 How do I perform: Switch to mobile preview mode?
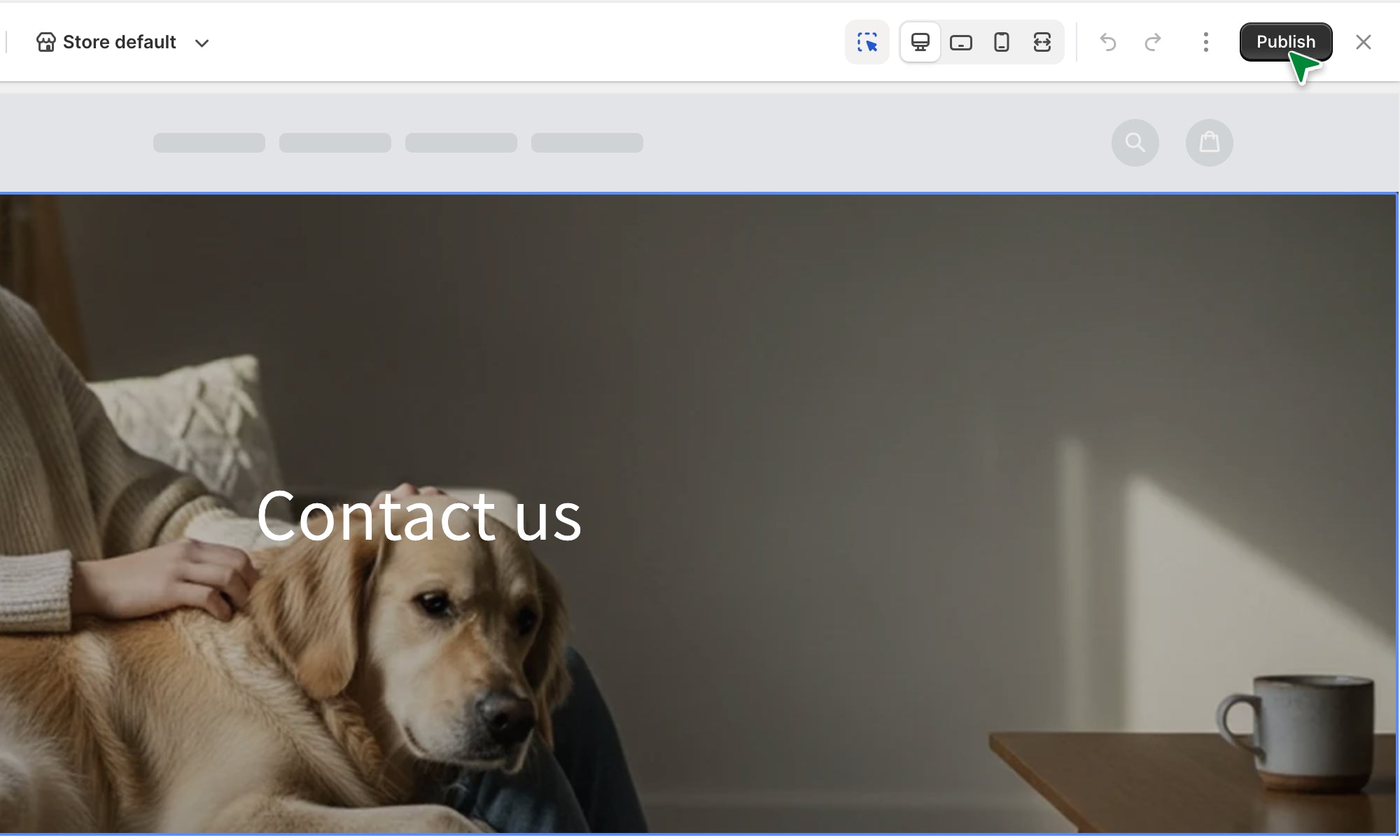pos(1002,42)
